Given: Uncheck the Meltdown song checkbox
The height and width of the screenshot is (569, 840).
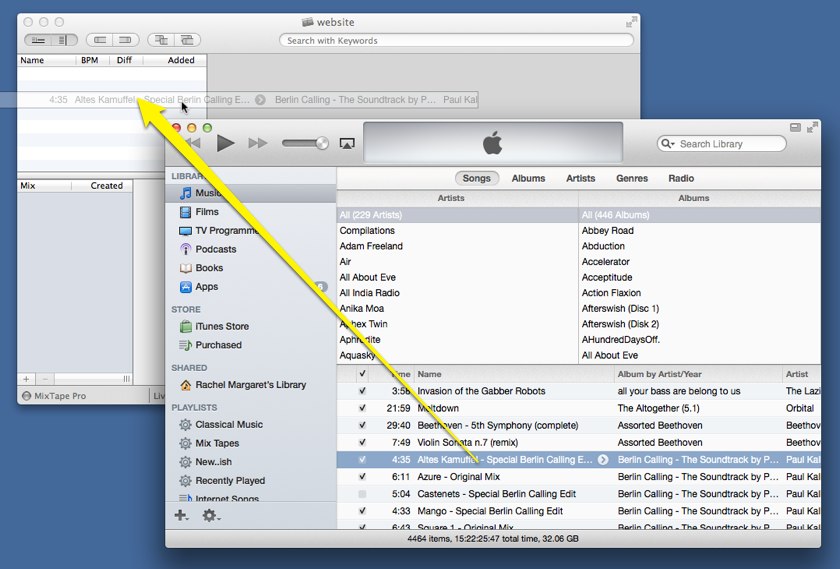Looking at the screenshot, I should [x=363, y=408].
